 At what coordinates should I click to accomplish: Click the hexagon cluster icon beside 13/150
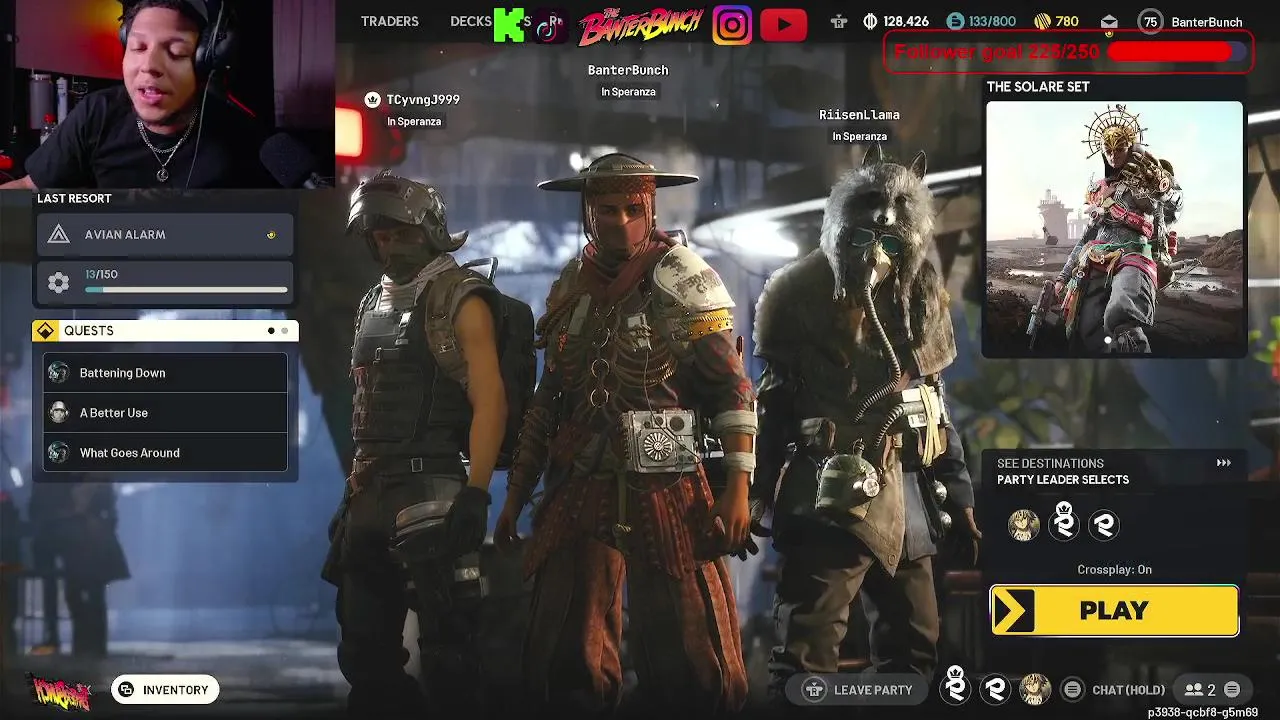[x=58, y=283]
